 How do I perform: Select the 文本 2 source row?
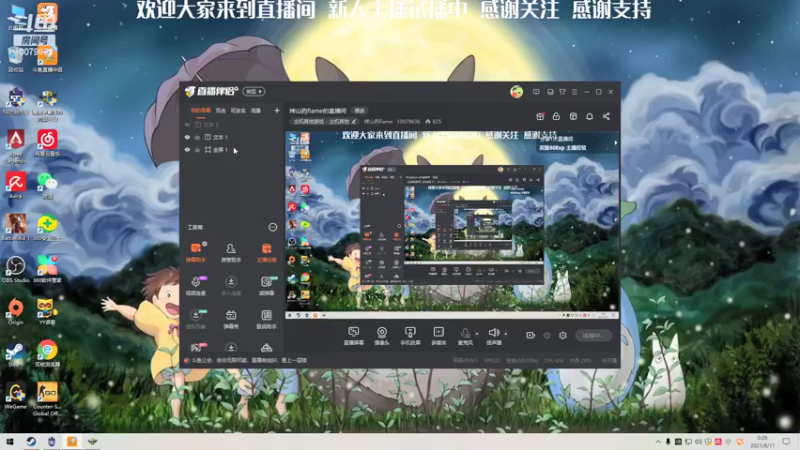pyautogui.click(x=231, y=124)
